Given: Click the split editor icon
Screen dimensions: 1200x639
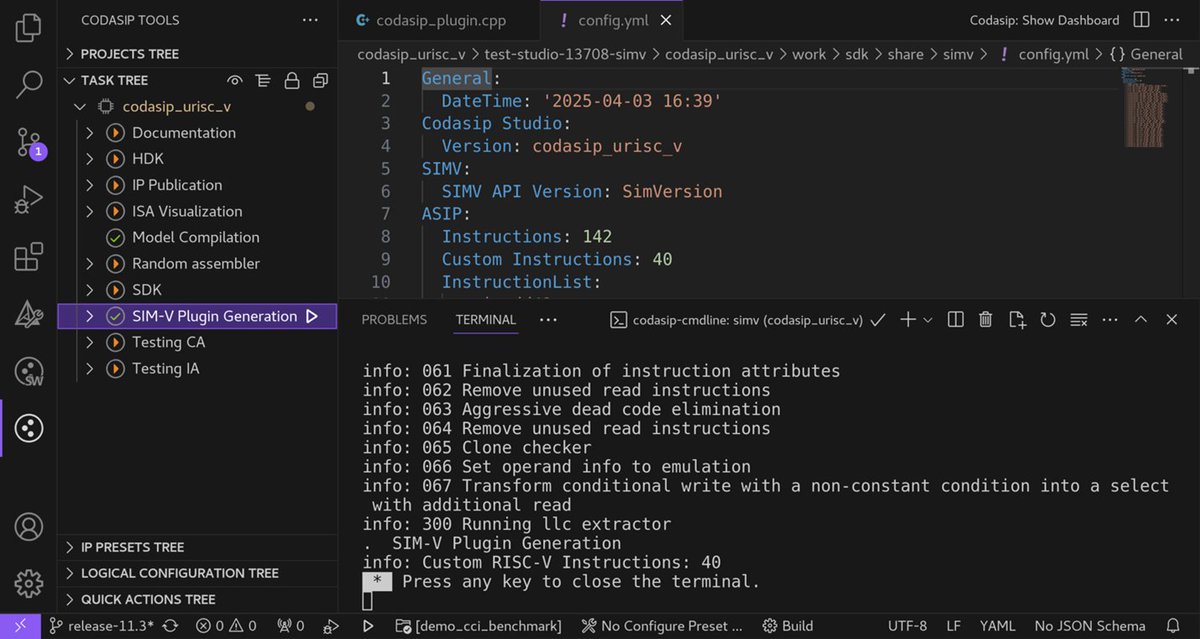Looking at the screenshot, I should pyautogui.click(x=1141, y=20).
